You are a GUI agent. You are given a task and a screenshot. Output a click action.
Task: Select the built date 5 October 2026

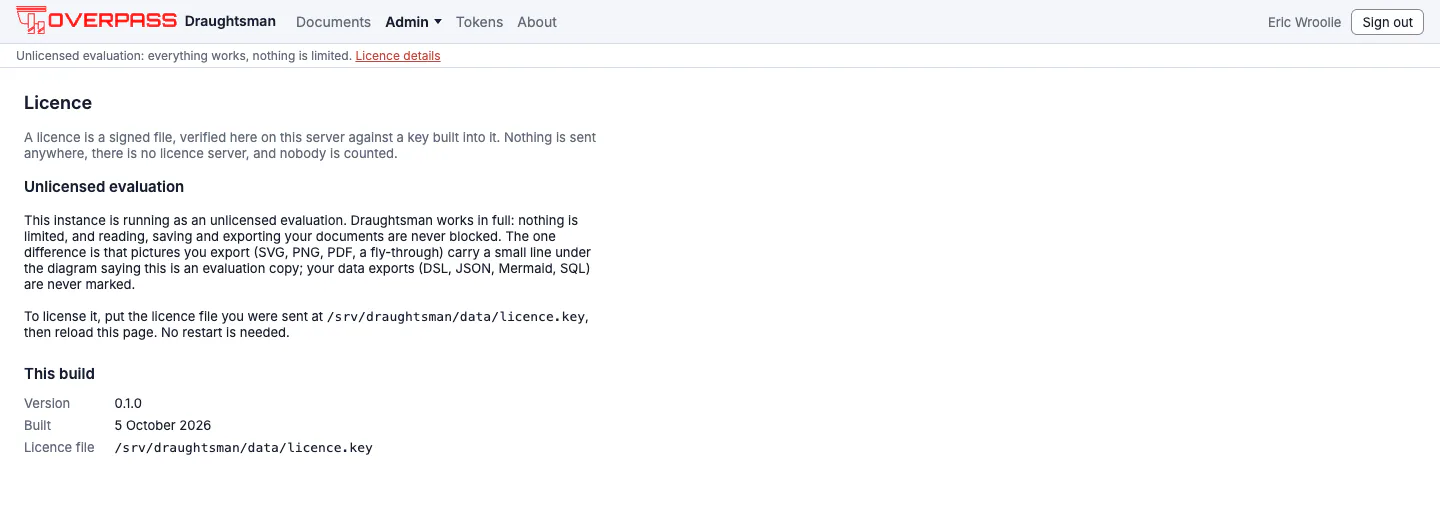click(x=163, y=426)
